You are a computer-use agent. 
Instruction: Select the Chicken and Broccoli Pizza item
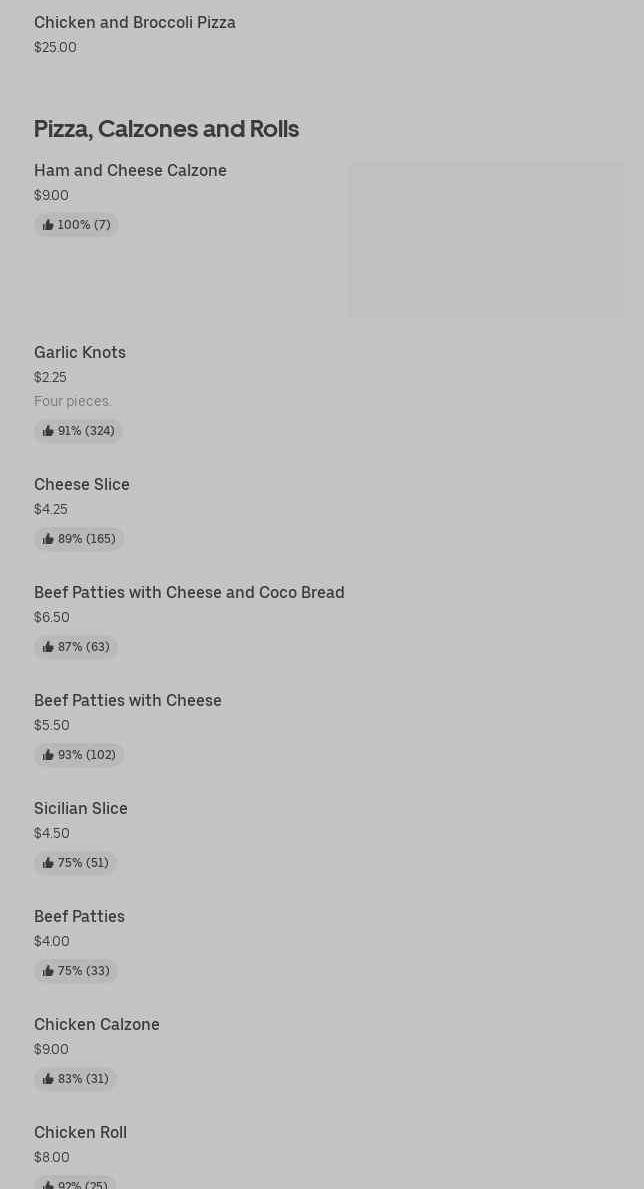134,23
